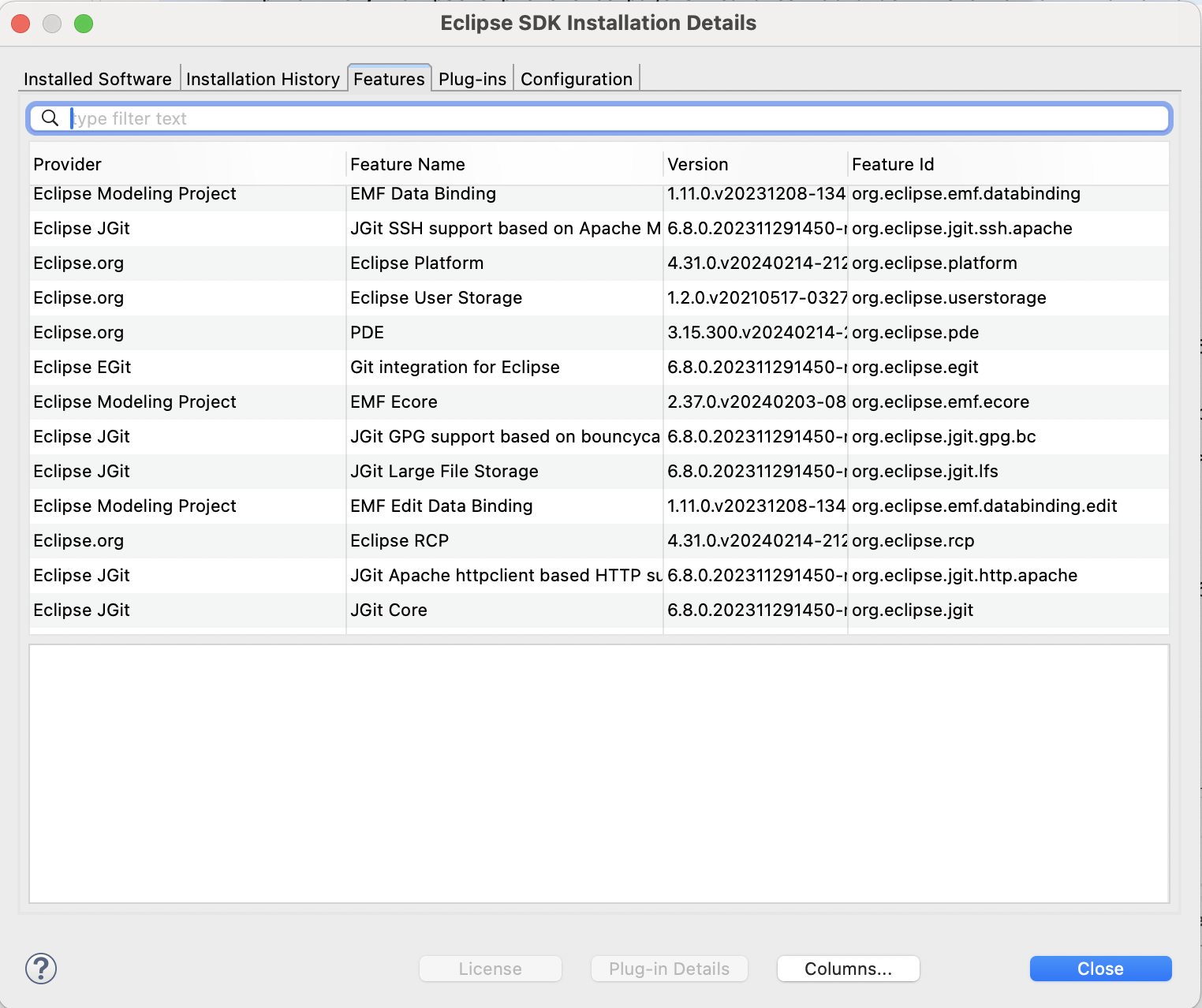The width and height of the screenshot is (1202, 1008).
Task: Click feature id org.eclipse.pde
Action: pos(915,333)
